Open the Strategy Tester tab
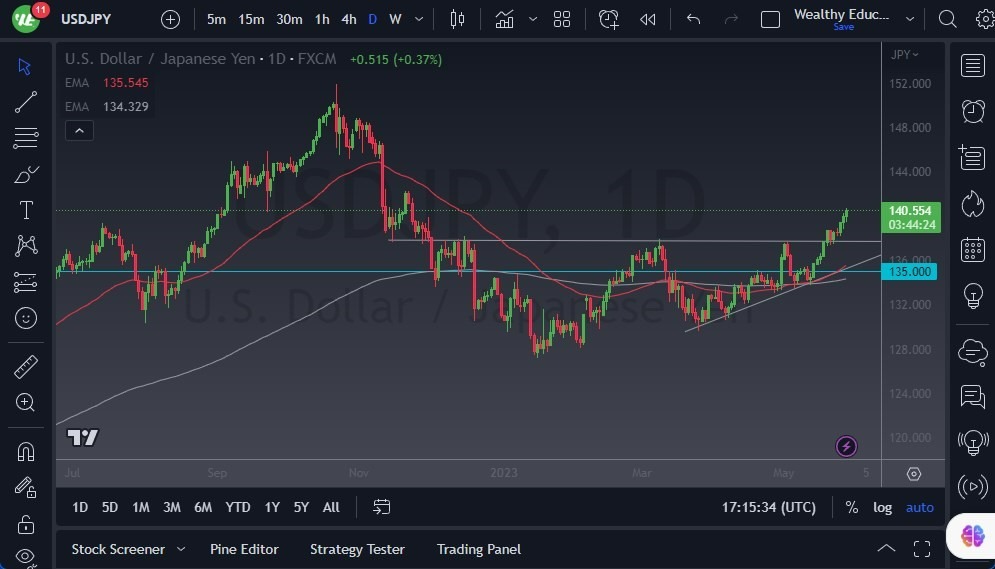 point(357,549)
